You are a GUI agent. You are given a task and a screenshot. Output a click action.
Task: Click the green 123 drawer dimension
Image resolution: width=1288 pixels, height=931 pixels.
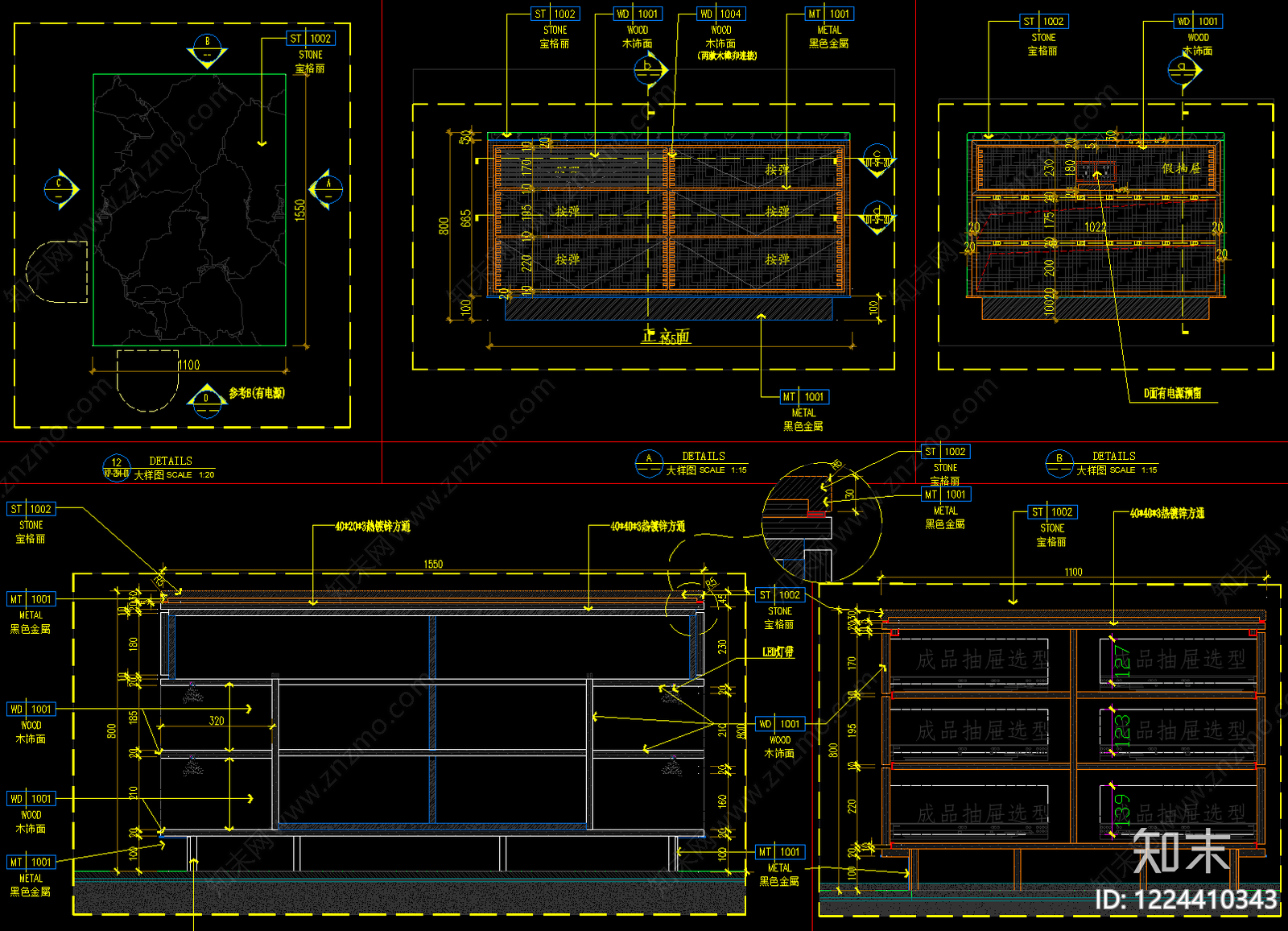tap(1121, 730)
